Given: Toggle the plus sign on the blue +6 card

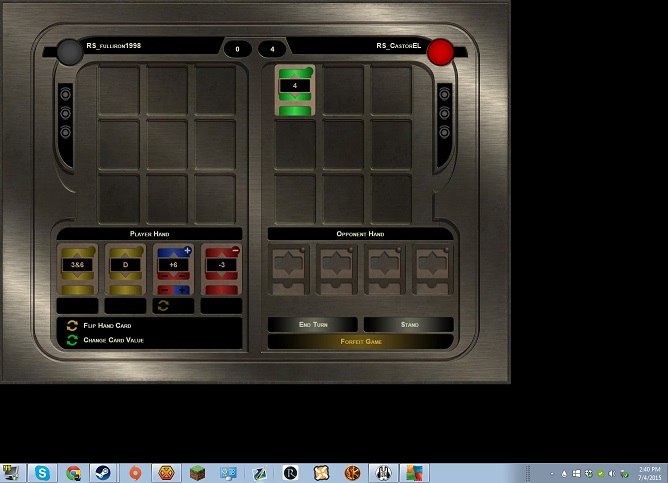Looking at the screenshot, I should [x=187, y=251].
